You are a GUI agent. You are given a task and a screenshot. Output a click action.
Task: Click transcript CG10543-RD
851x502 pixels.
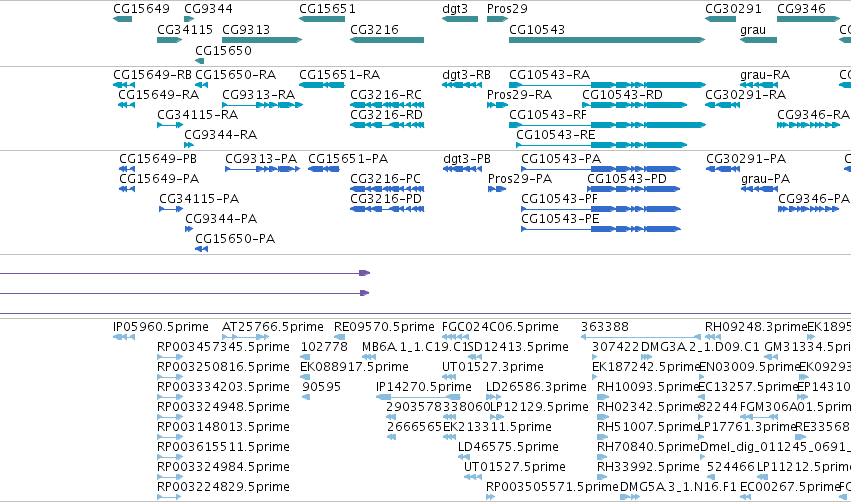pos(623,95)
